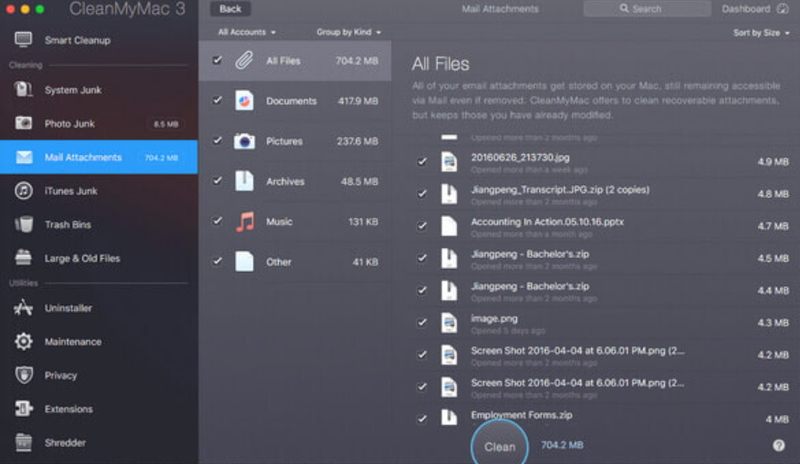
Task: Click the Trash Bins icon
Action: point(23,224)
